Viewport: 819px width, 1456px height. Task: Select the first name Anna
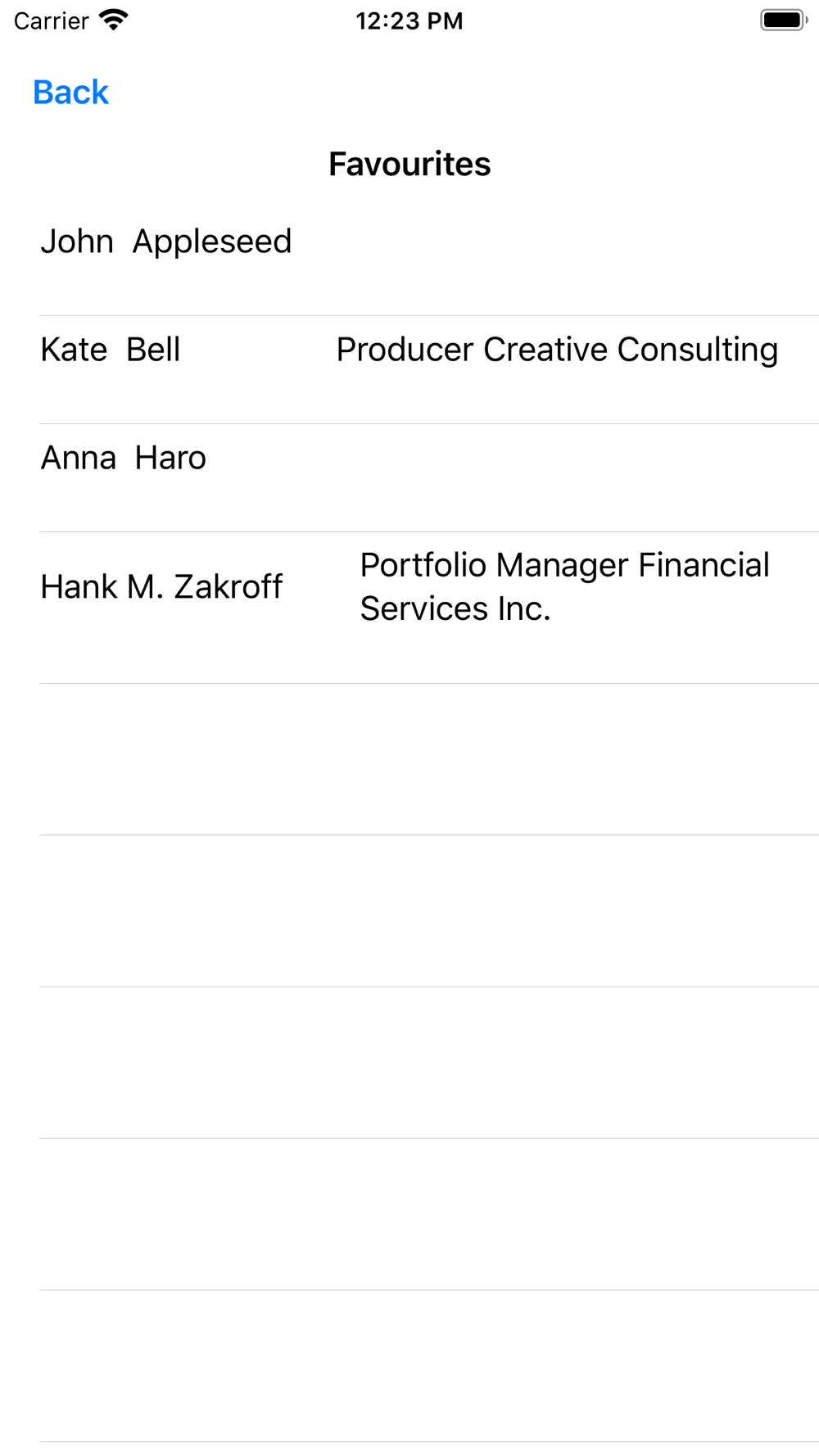coord(79,458)
